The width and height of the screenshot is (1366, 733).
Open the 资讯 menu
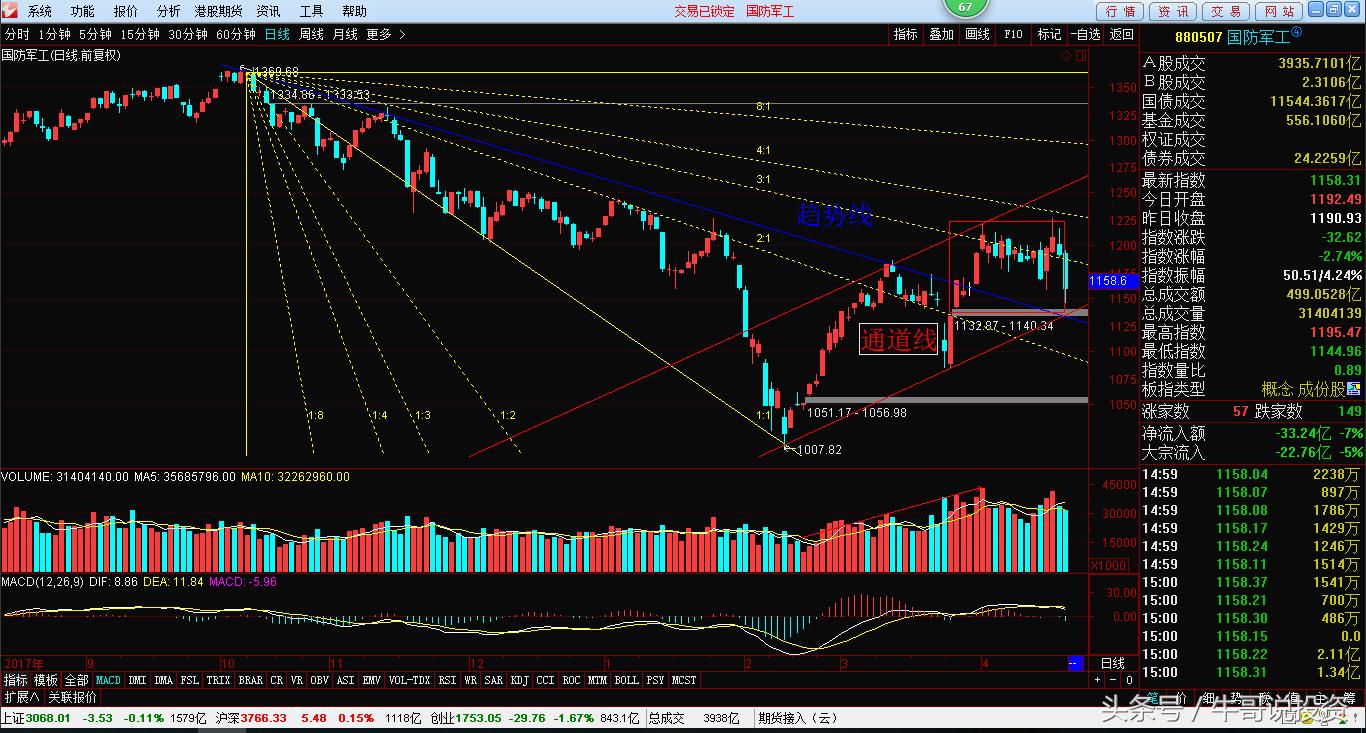coord(268,11)
